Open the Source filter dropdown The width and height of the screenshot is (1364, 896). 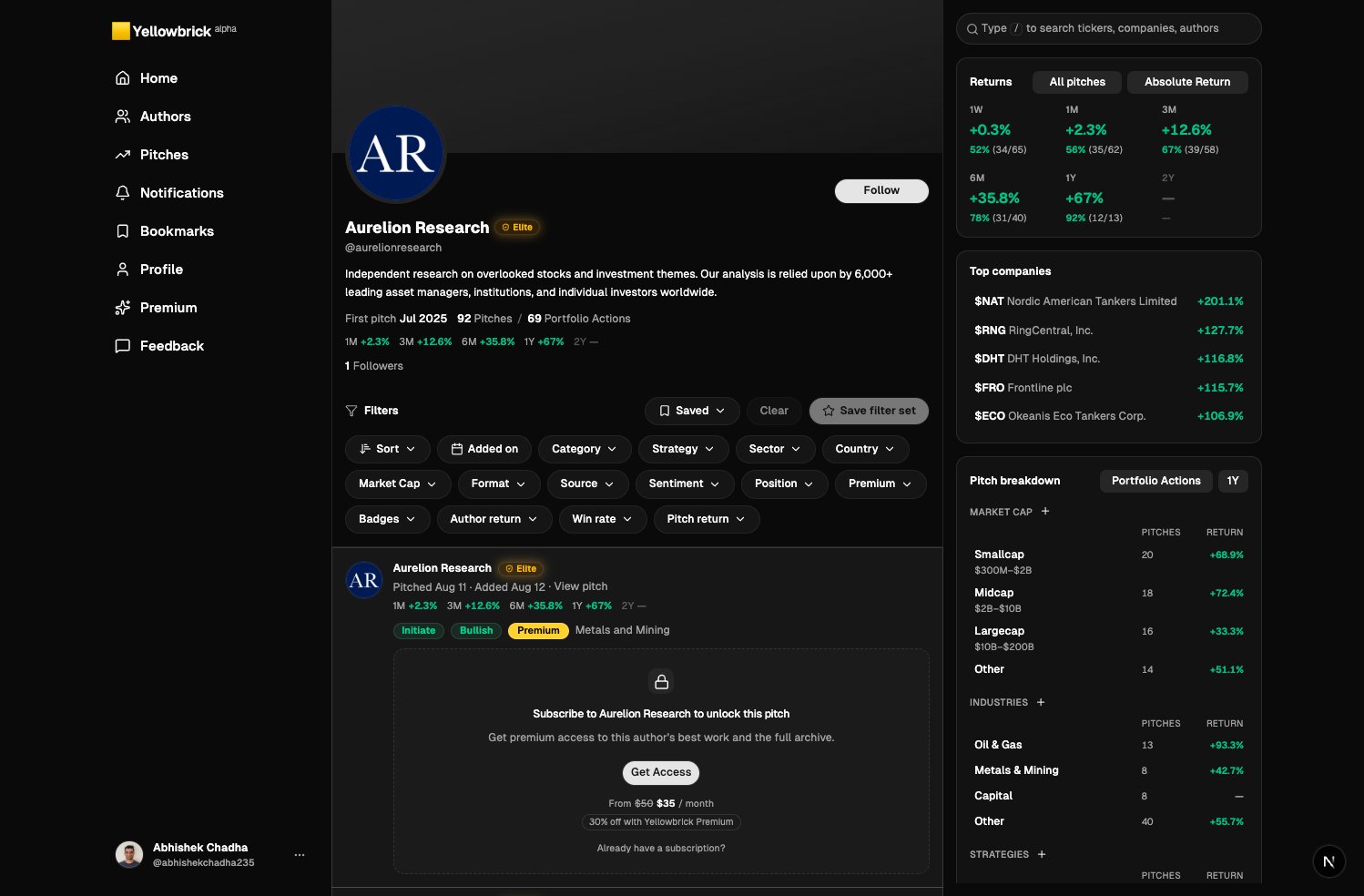click(x=587, y=484)
